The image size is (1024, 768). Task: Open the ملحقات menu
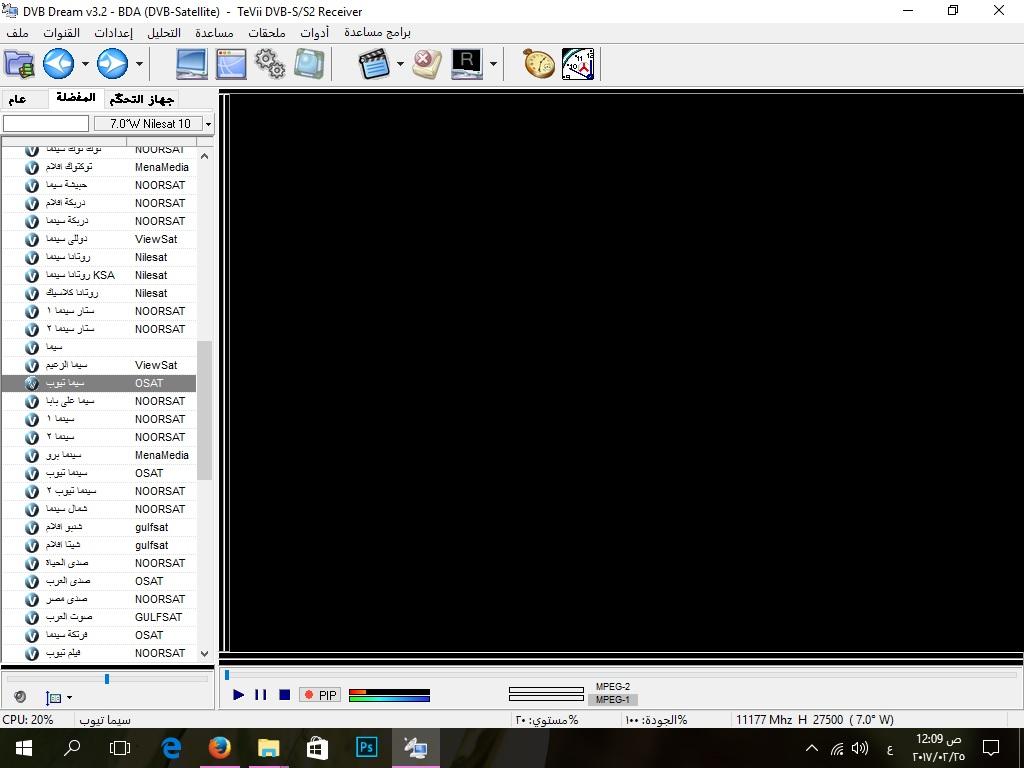266,33
